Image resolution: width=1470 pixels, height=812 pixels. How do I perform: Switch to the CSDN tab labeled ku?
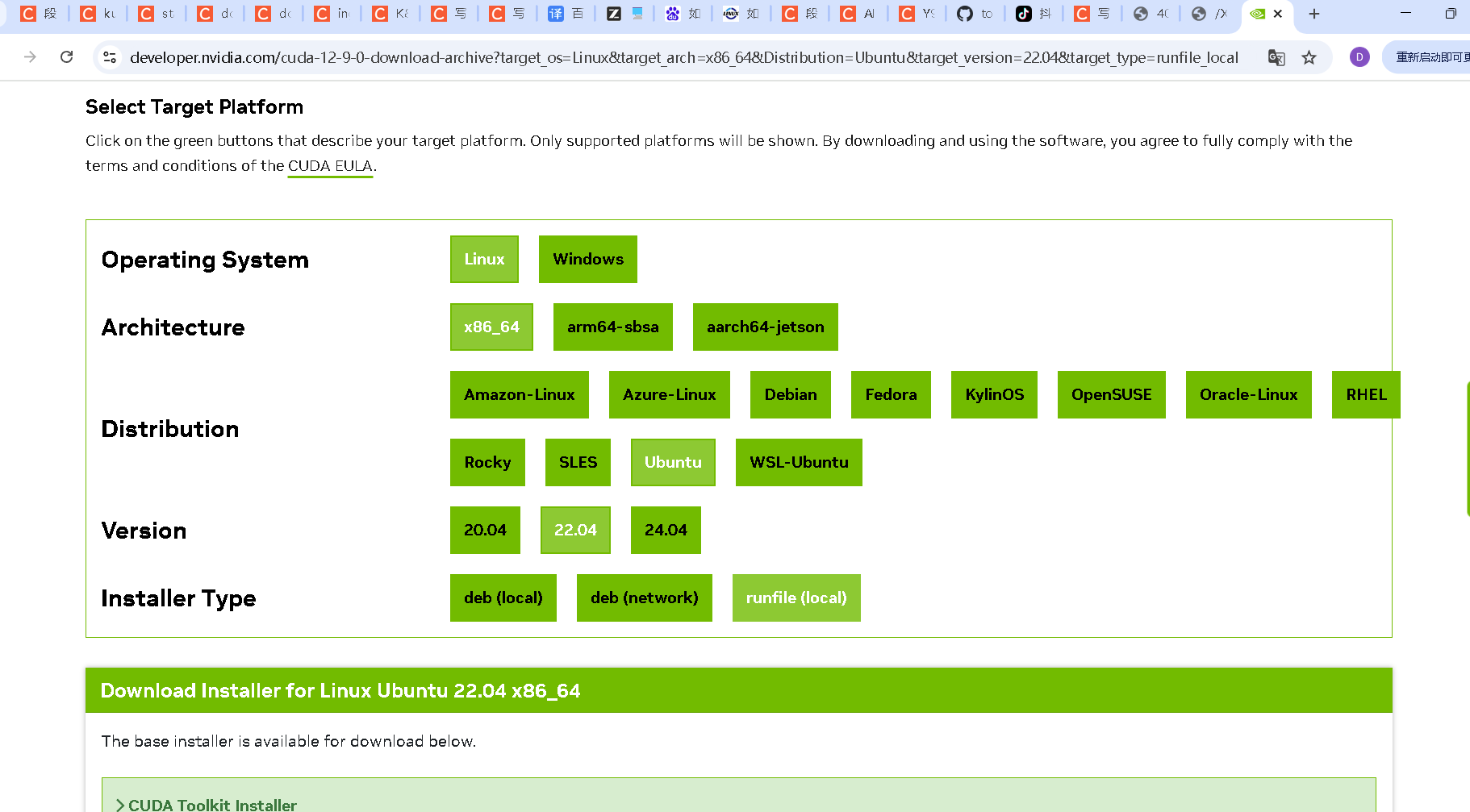(x=98, y=14)
